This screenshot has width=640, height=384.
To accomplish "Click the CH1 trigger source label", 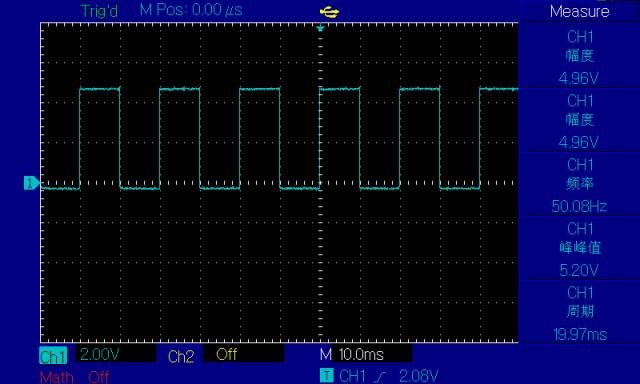I will [x=352, y=376].
